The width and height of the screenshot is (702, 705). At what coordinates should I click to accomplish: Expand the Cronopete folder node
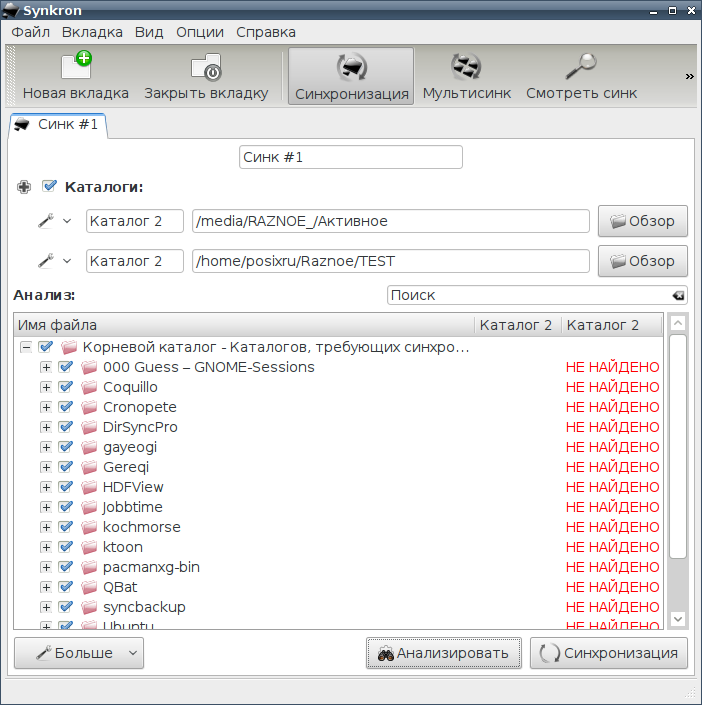(45, 407)
